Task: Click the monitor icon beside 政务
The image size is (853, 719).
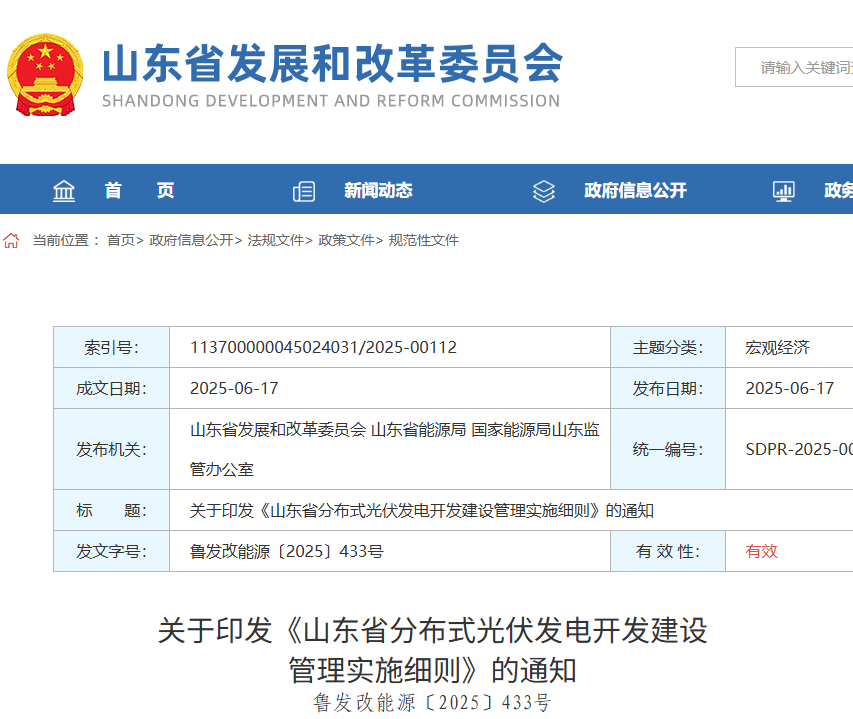Action: pyautogui.click(x=785, y=189)
